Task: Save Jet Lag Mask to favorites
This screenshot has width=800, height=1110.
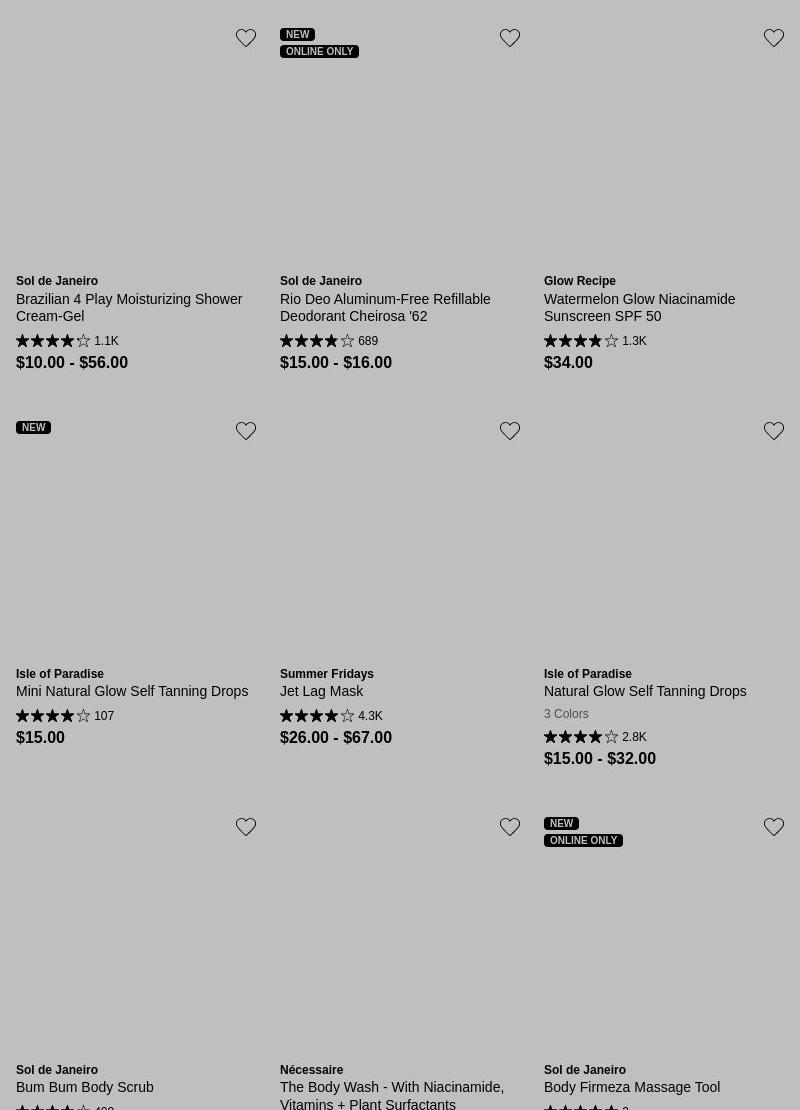Action: [x=510, y=431]
